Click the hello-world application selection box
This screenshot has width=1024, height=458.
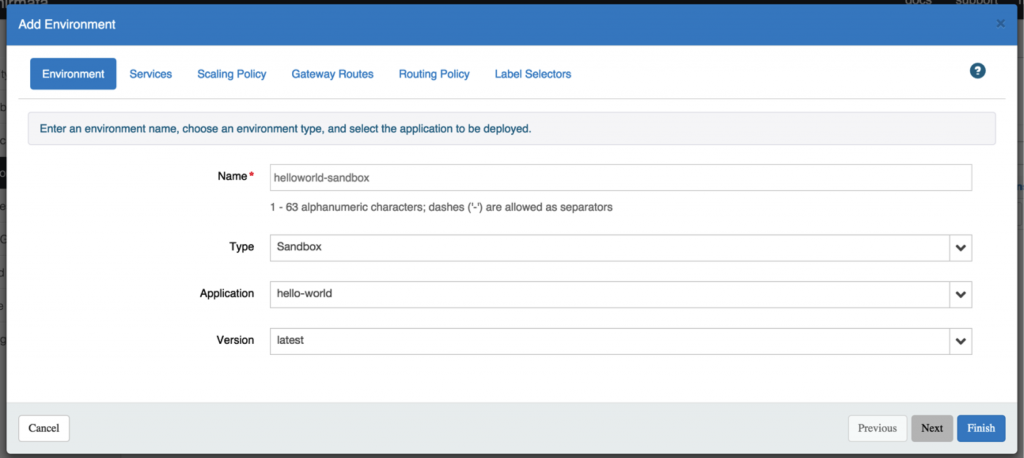[x=609, y=294]
